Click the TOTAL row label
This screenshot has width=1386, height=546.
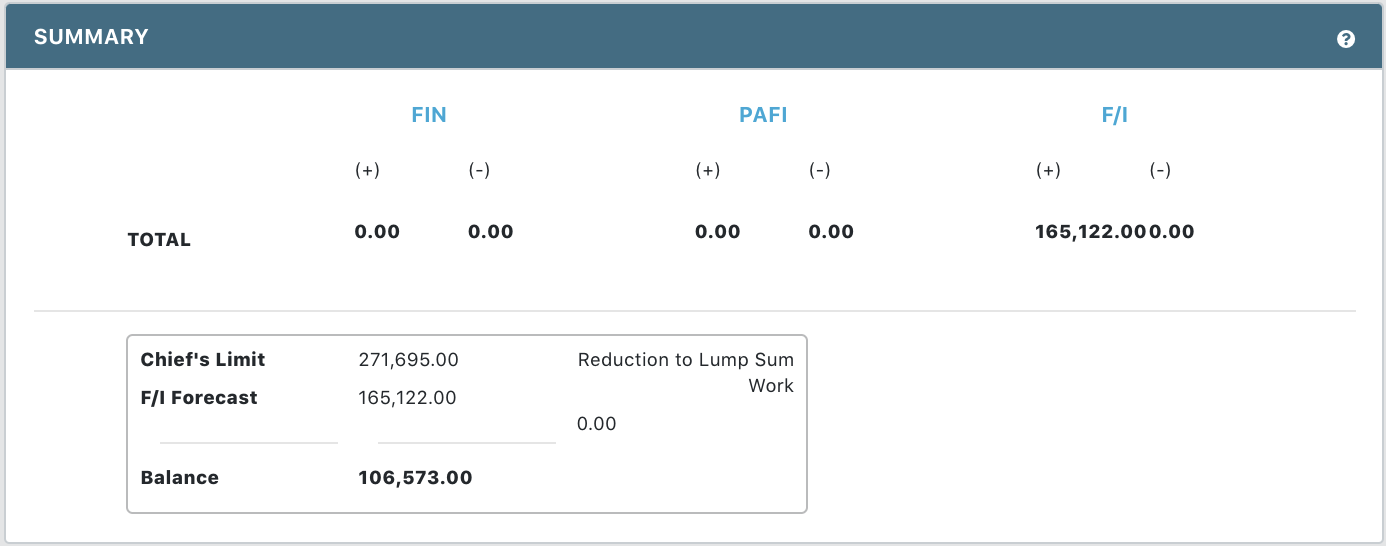(159, 240)
